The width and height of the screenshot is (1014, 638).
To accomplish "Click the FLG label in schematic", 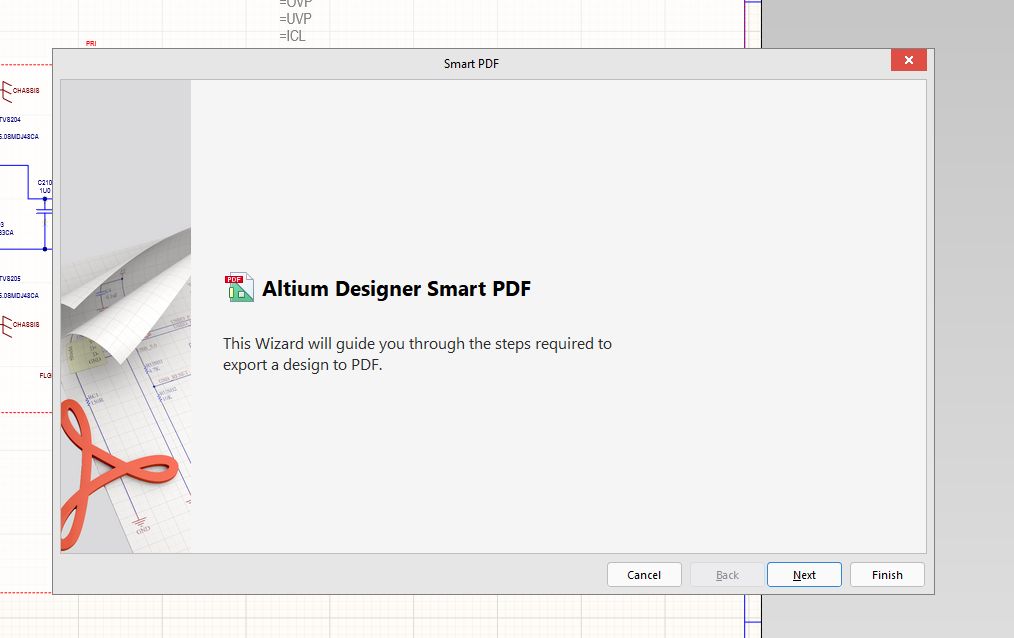I will 45,376.
